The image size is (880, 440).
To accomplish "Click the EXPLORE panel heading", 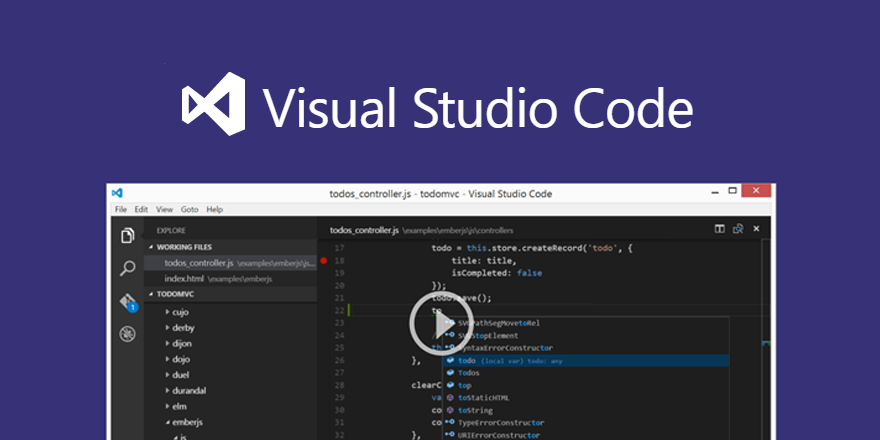I will 171,231.
